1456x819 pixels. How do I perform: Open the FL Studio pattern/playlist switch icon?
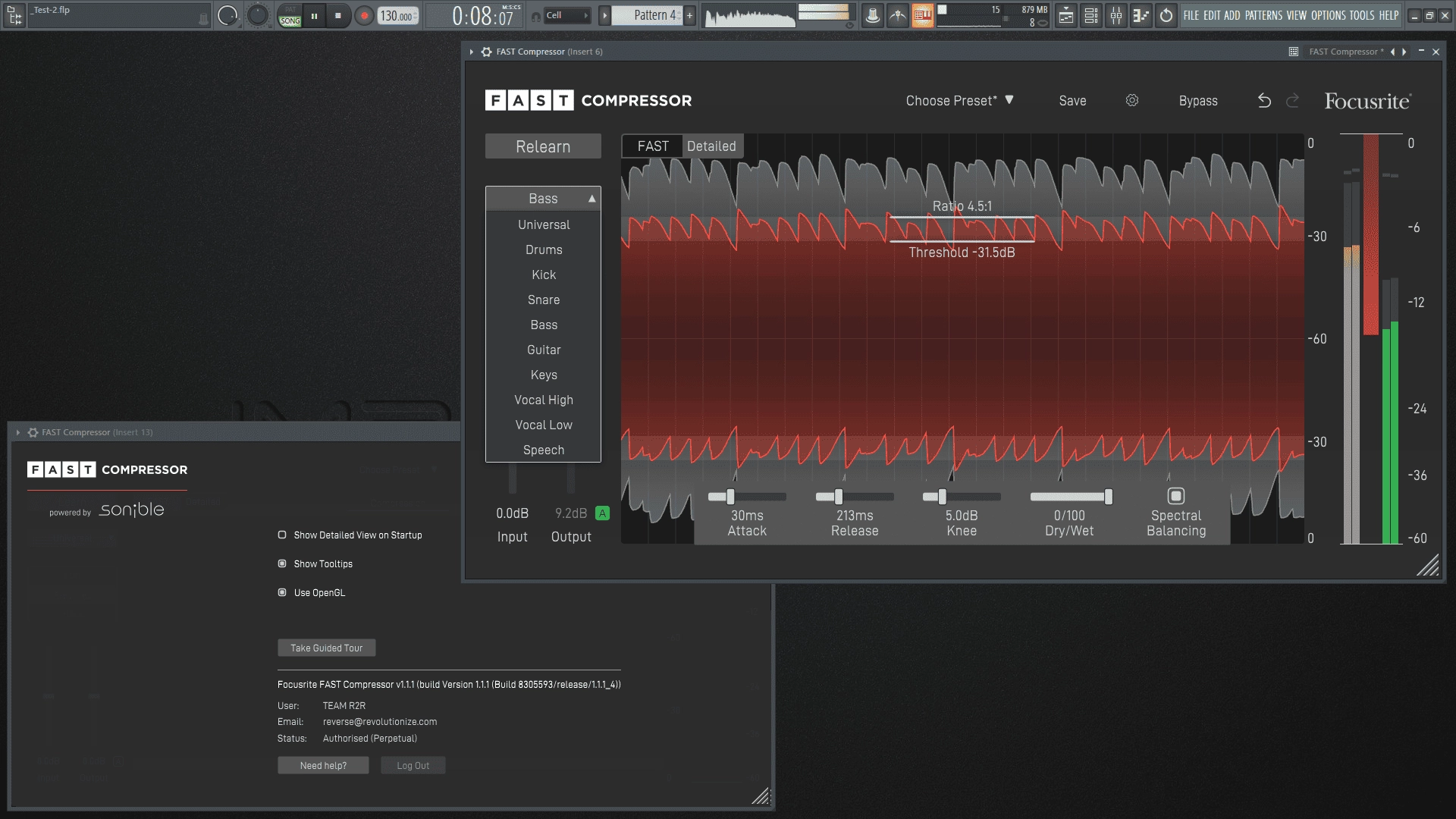coord(14,14)
